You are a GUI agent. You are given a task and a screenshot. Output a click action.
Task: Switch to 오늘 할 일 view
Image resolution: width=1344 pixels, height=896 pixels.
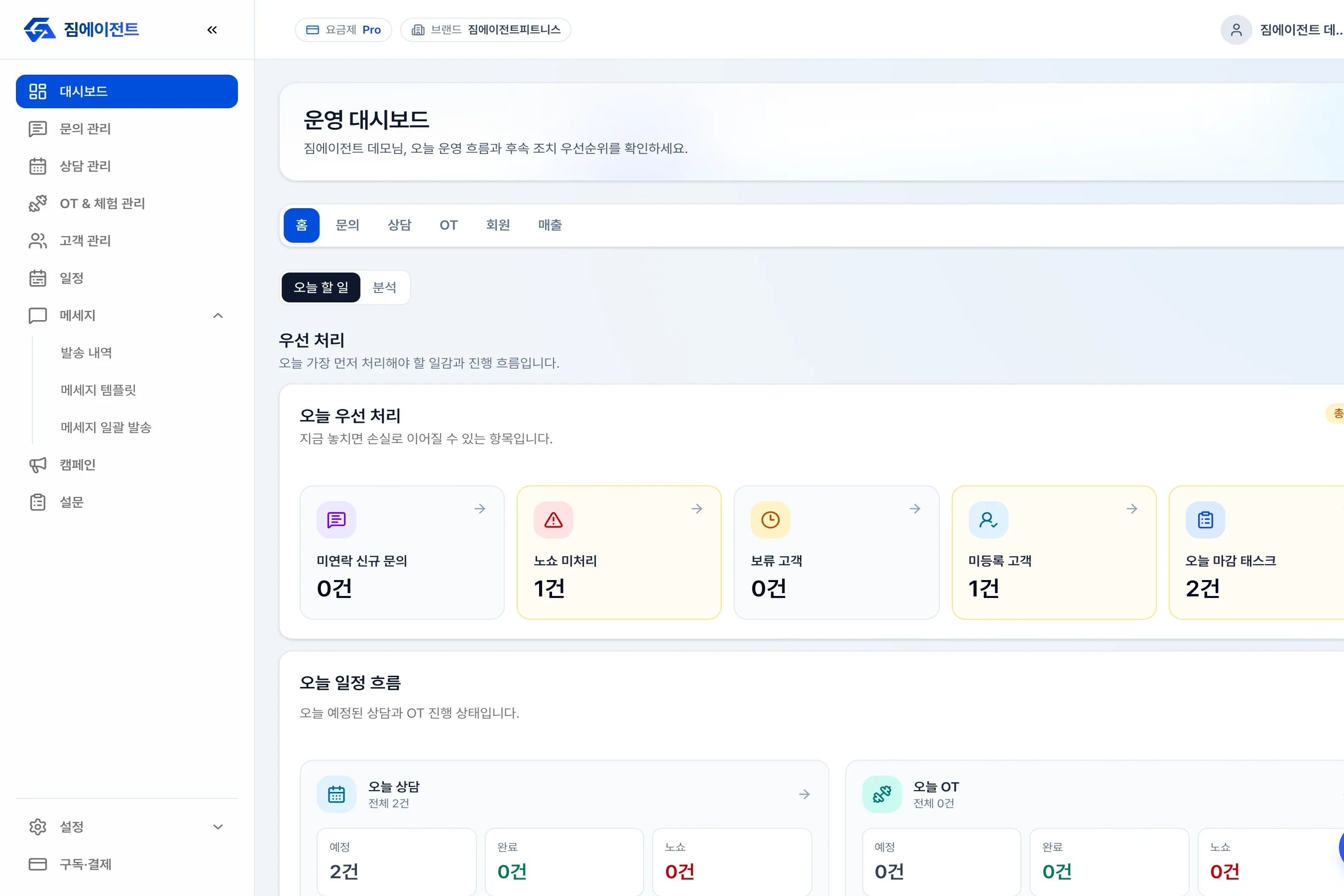[321, 287]
